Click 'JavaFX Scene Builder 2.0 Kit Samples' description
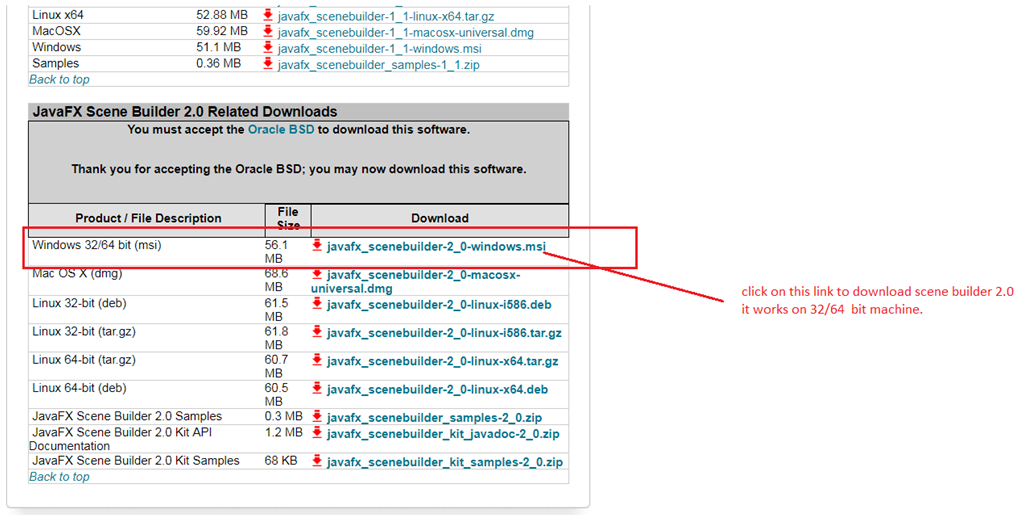This screenshot has width=1025, height=515. pos(136,461)
